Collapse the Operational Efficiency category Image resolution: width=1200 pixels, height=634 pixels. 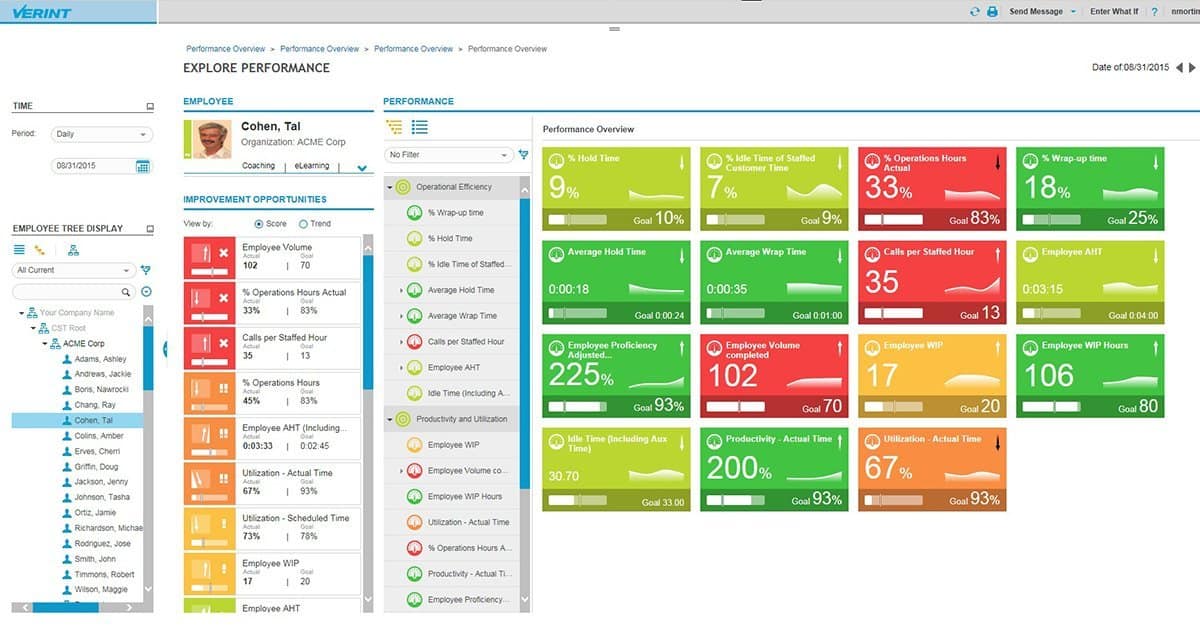[390, 186]
